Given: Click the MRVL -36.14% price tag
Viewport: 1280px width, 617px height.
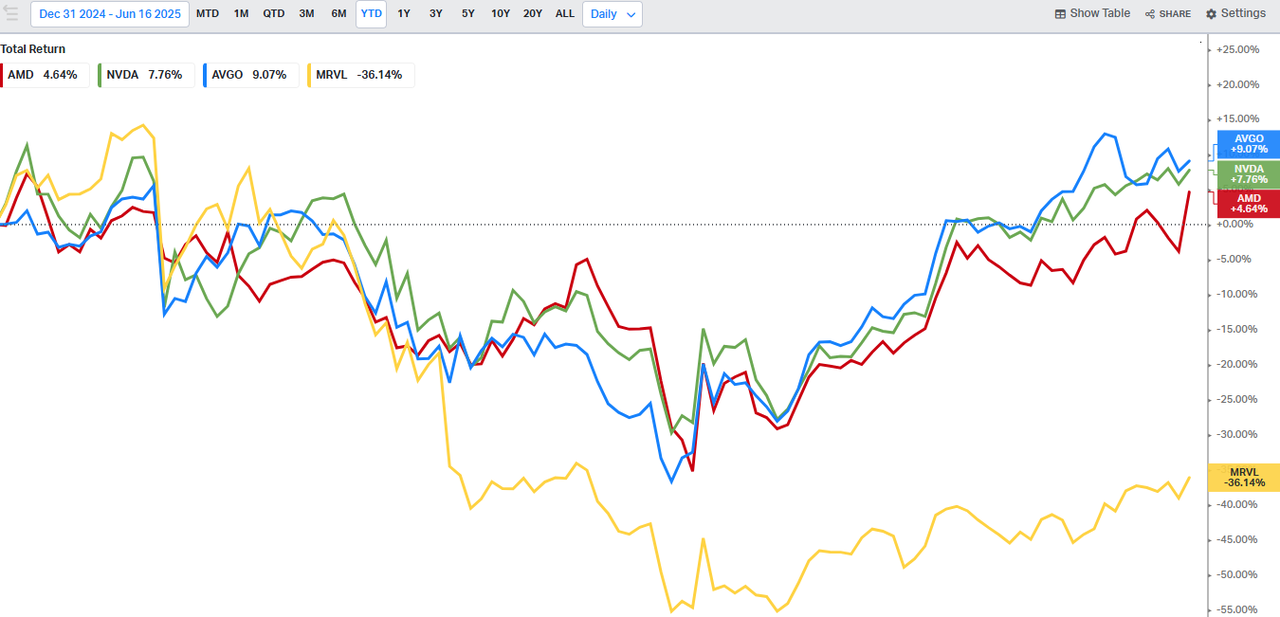Looking at the screenshot, I should [1244, 477].
